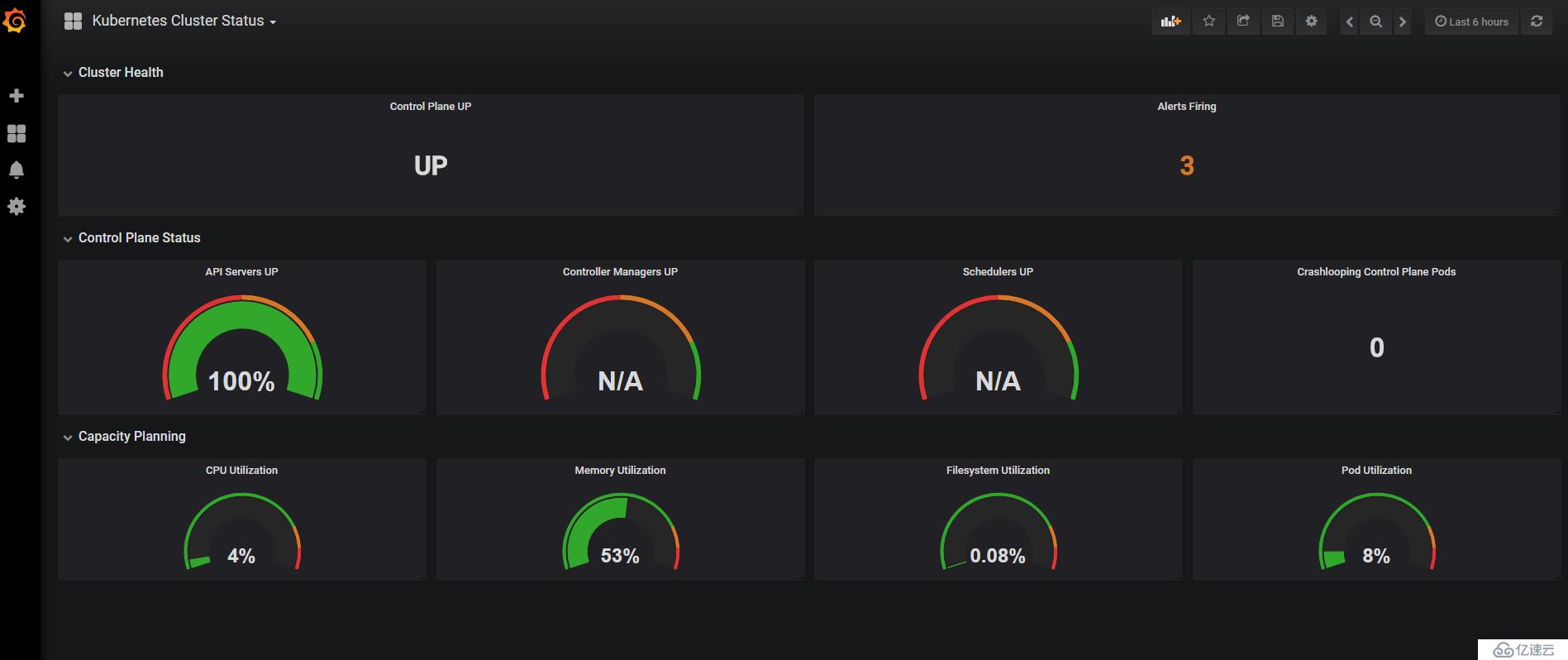
Task: Open the Dashboards grid icon in sidebar
Action: coord(17,133)
